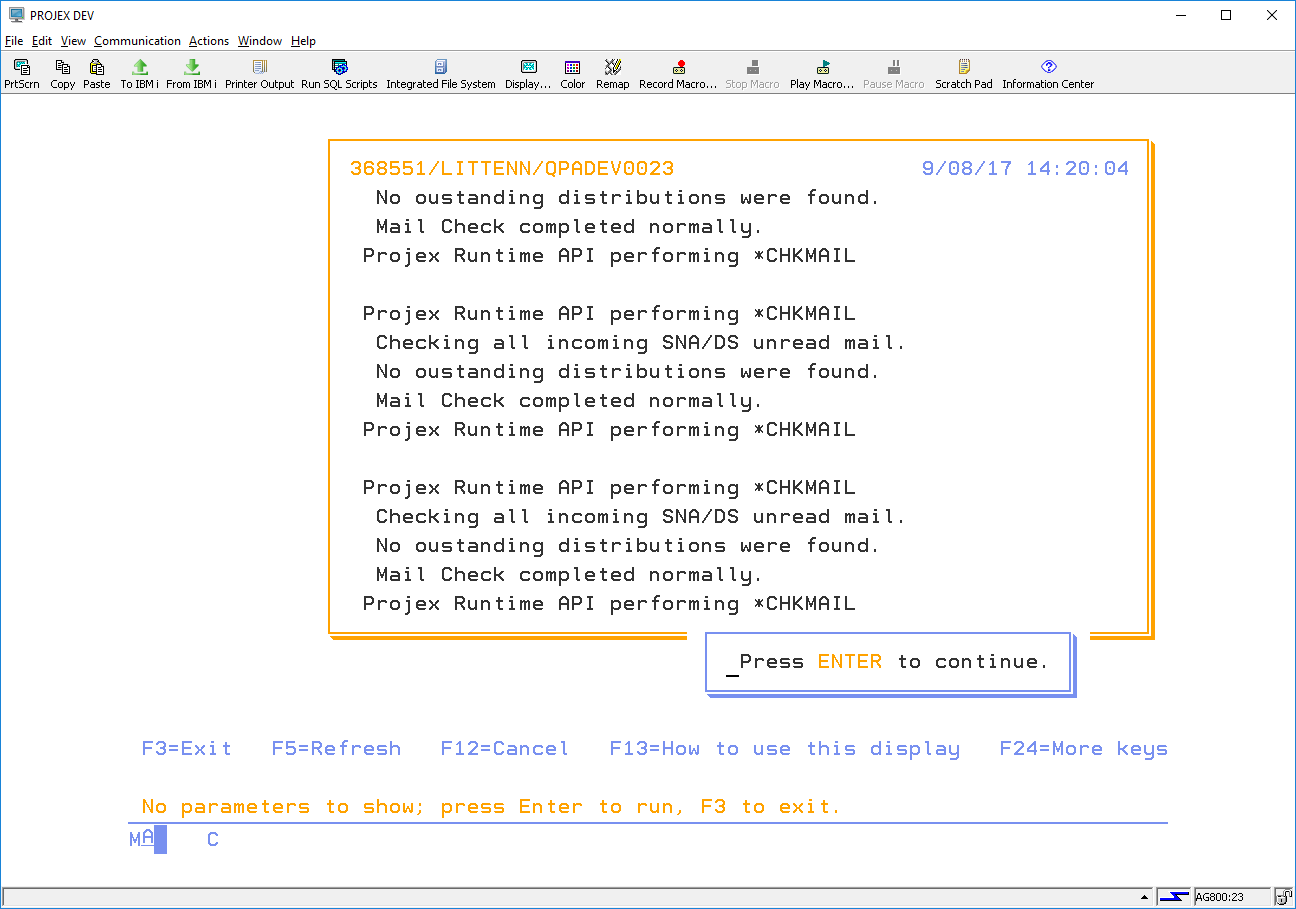Click the Pause Macro toolbar icon
The image size is (1296, 909).
(894, 74)
